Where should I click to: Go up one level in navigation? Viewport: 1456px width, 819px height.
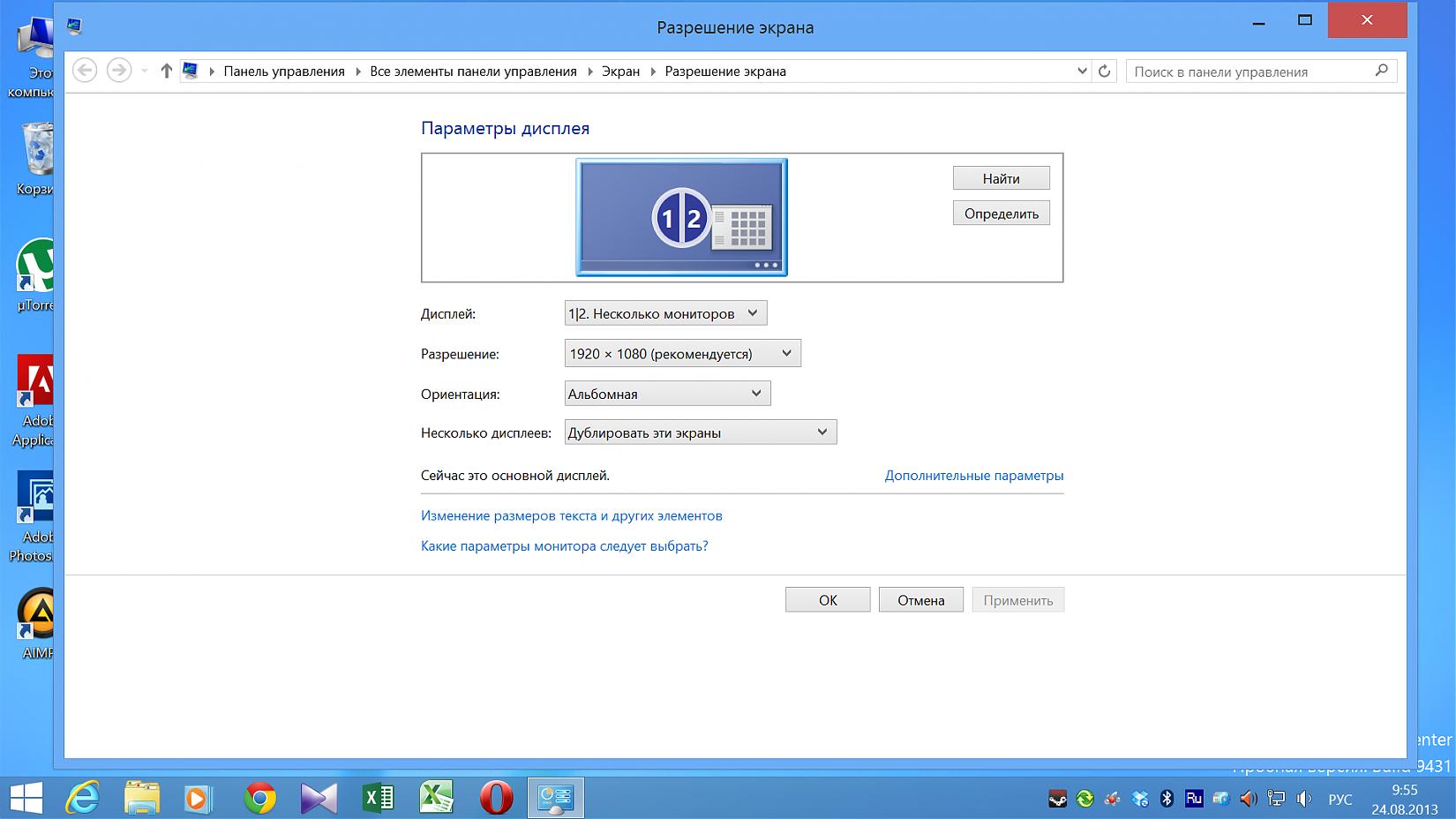166,71
